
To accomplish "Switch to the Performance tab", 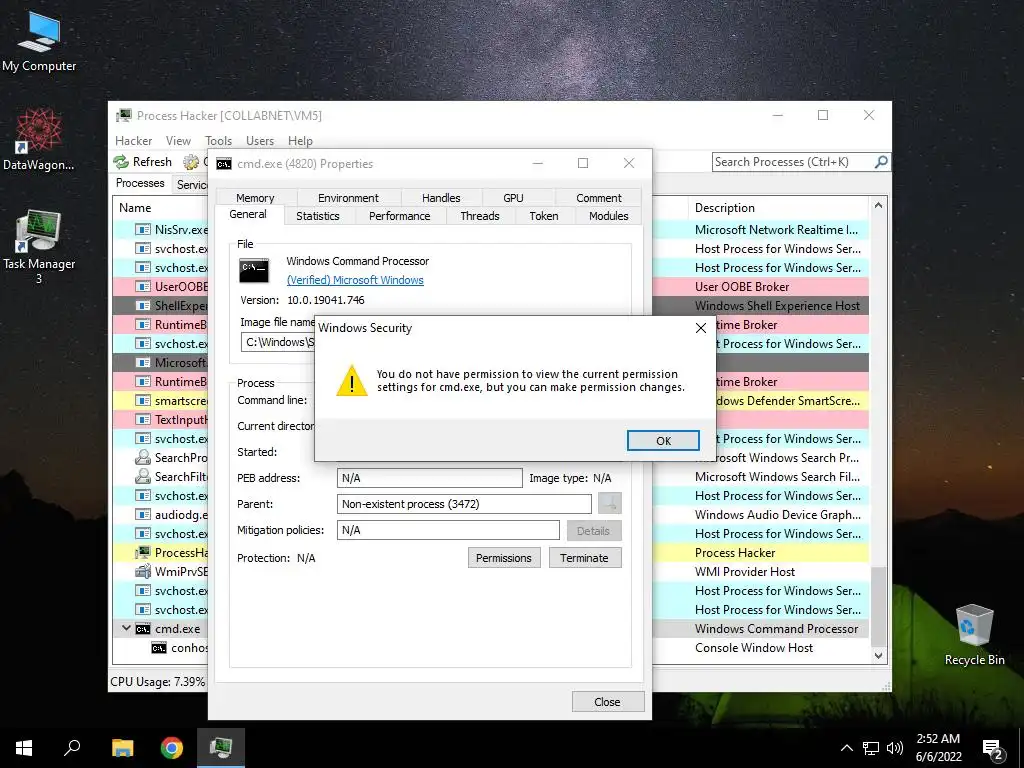I will (x=400, y=216).
